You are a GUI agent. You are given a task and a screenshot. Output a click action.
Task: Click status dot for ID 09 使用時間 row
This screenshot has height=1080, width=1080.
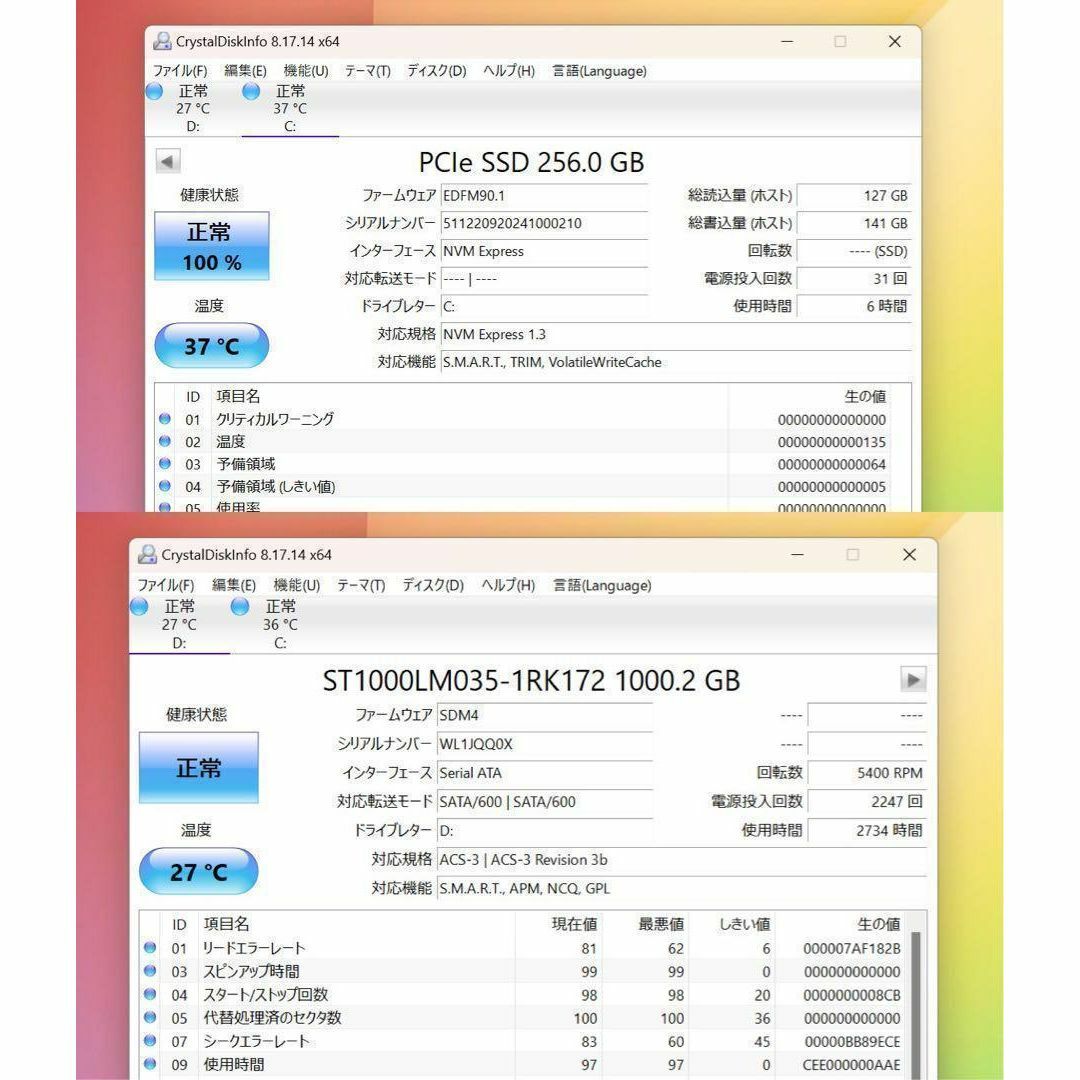pyautogui.click(x=150, y=1063)
